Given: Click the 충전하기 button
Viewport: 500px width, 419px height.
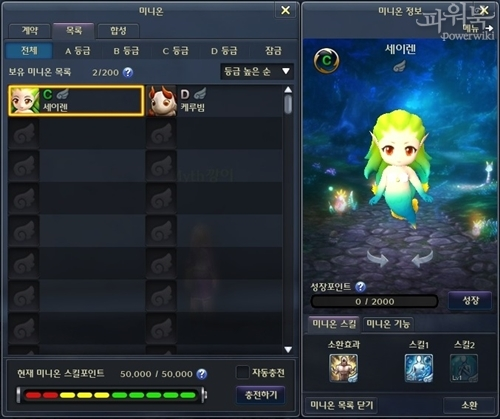Looking at the screenshot, I should click(261, 395).
